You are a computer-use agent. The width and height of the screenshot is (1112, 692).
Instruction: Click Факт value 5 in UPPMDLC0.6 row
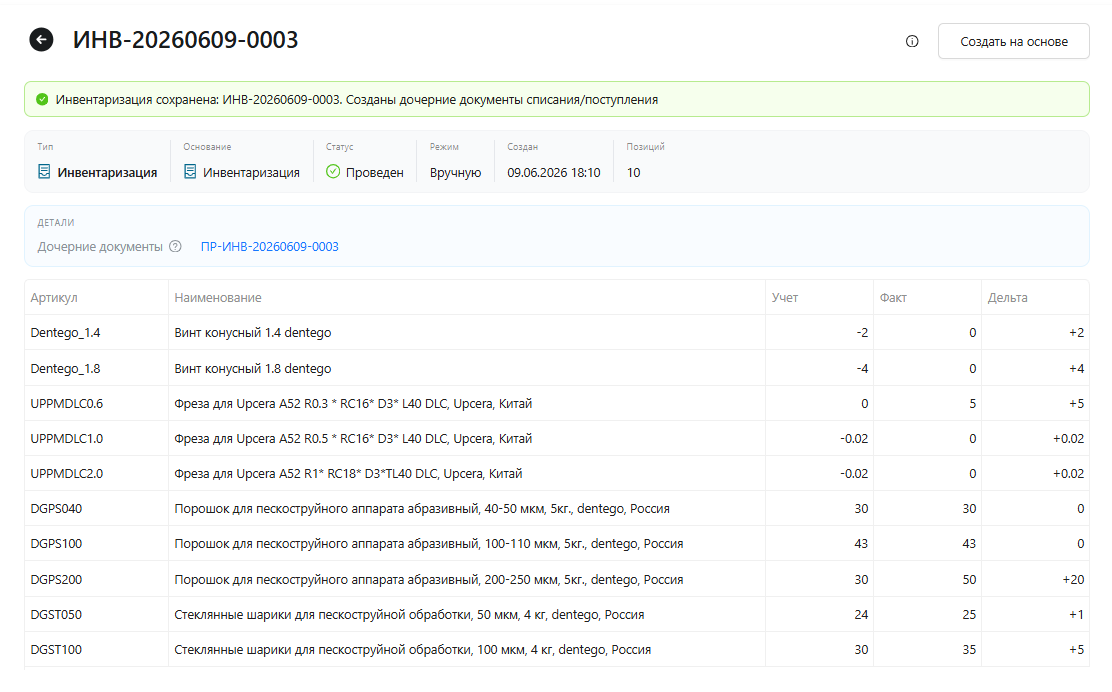tap(972, 403)
